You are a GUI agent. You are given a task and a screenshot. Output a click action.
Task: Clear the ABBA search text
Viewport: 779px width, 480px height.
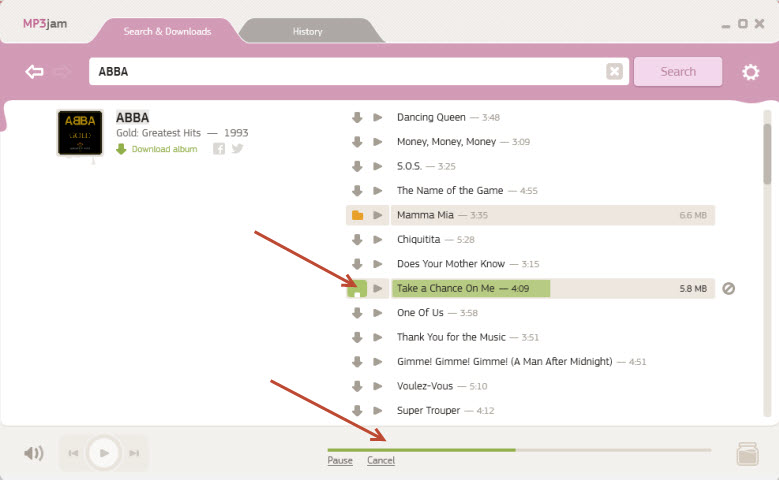[x=614, y=72]
